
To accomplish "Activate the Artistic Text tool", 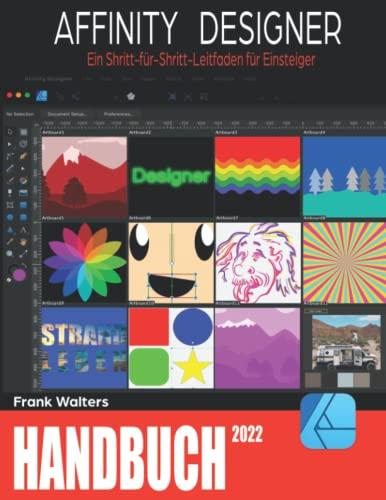I will [23, 230].
